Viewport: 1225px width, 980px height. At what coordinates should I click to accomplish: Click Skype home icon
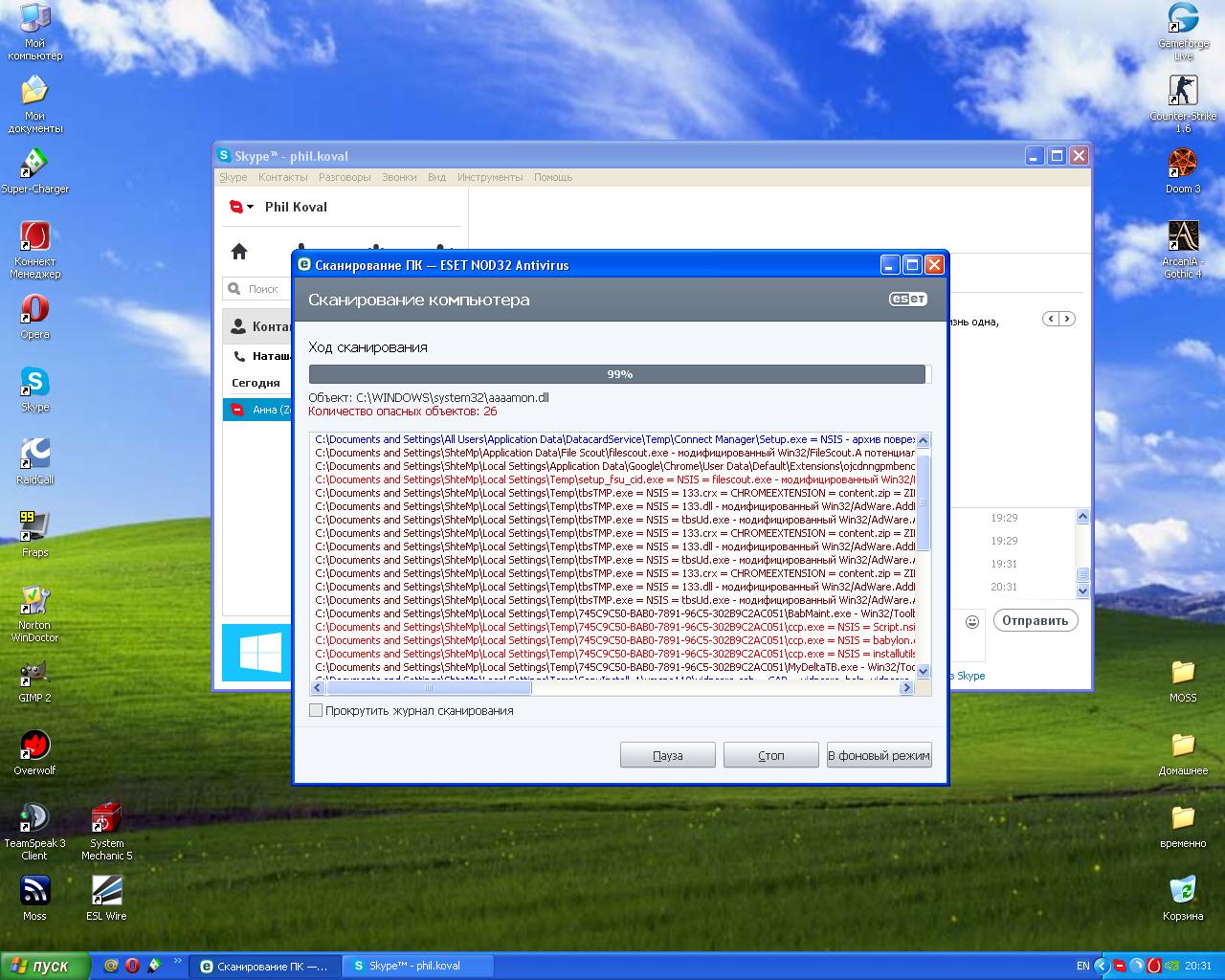239,252
